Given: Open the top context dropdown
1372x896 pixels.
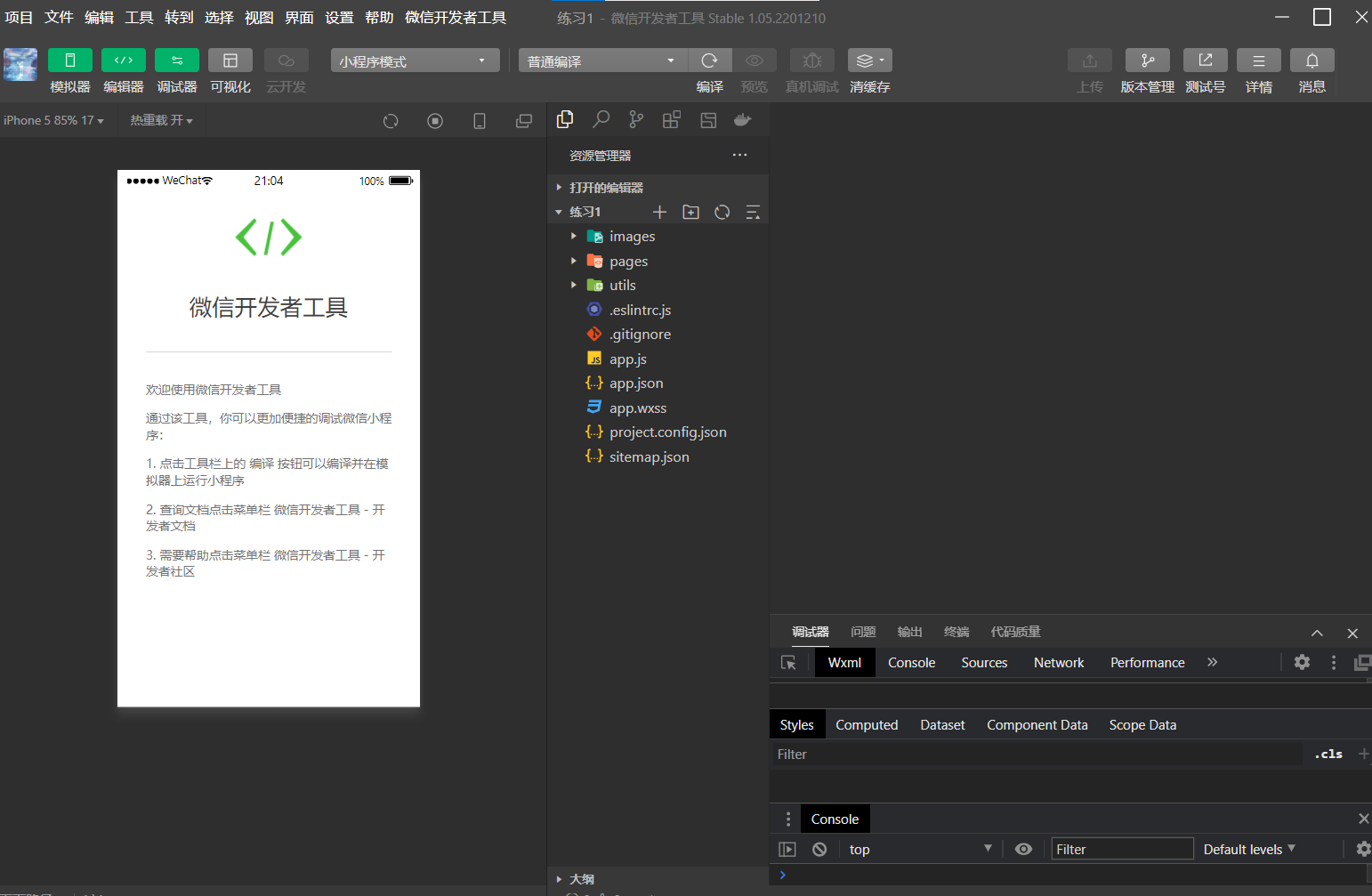Looking at the screenshot, I should pos(919,850).
